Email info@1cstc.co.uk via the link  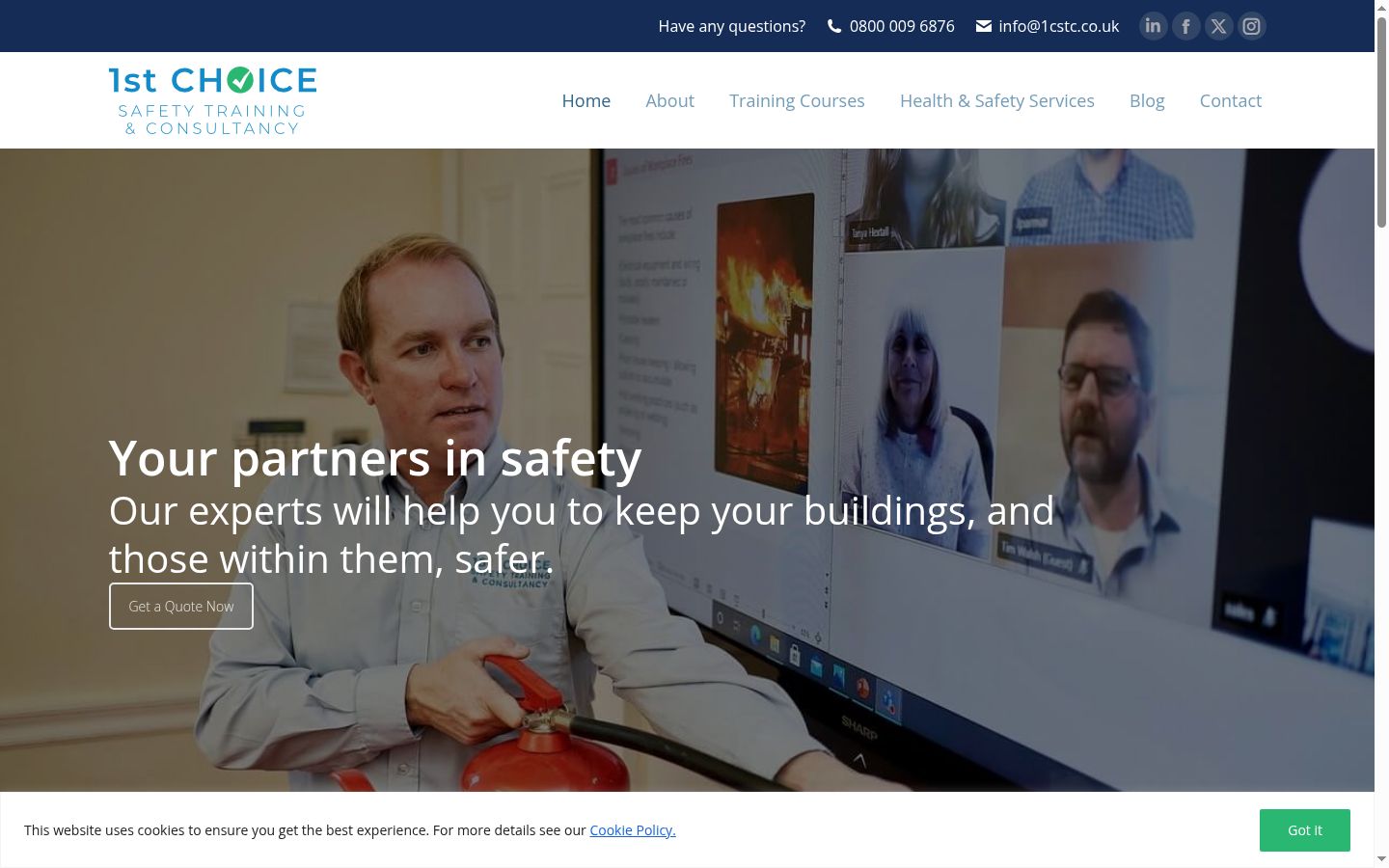click(1059, 26)
